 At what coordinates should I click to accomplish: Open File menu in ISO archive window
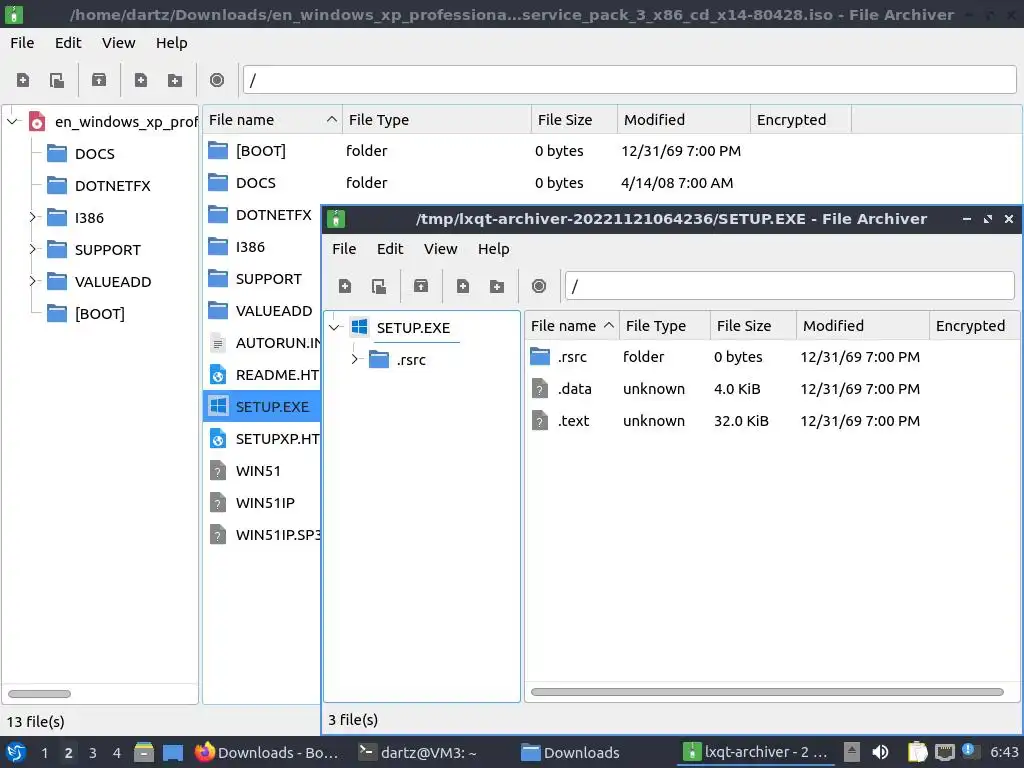click(22, 43)
